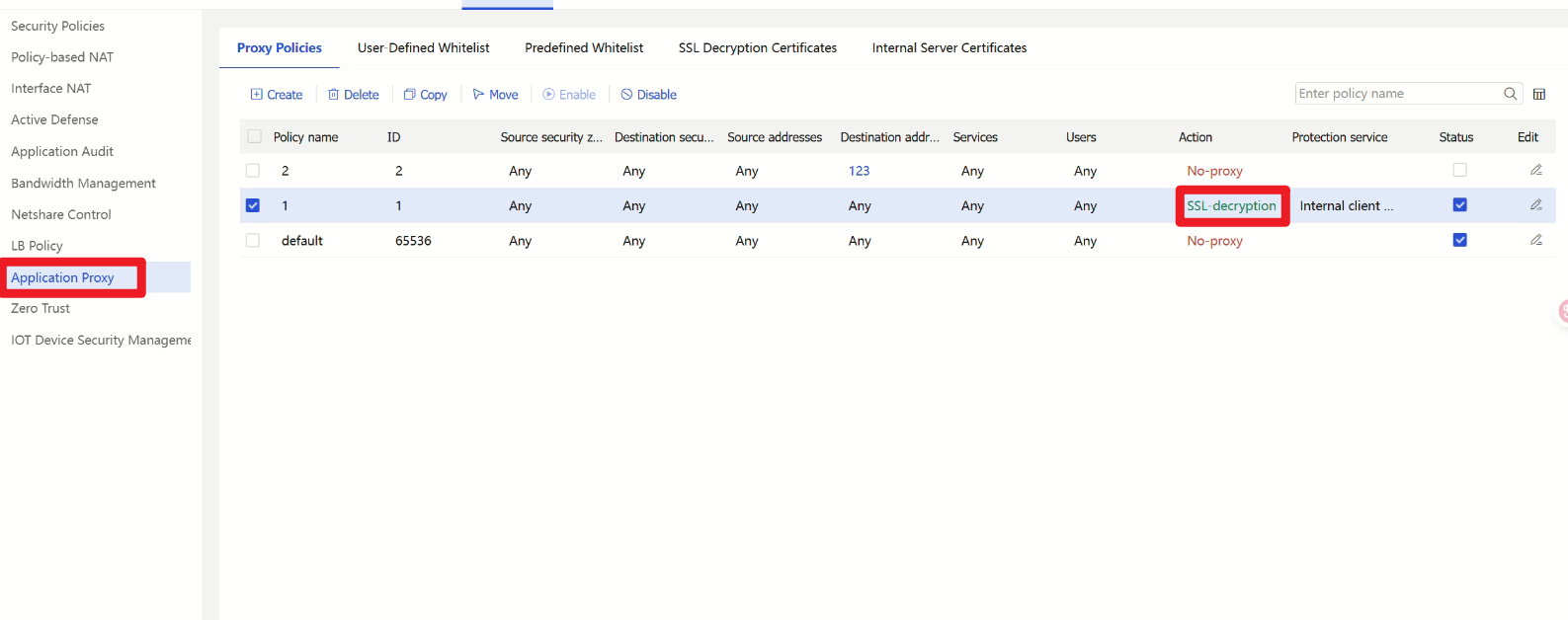Click the Users column header
1568x620 pixels.
click(1081, 137)
